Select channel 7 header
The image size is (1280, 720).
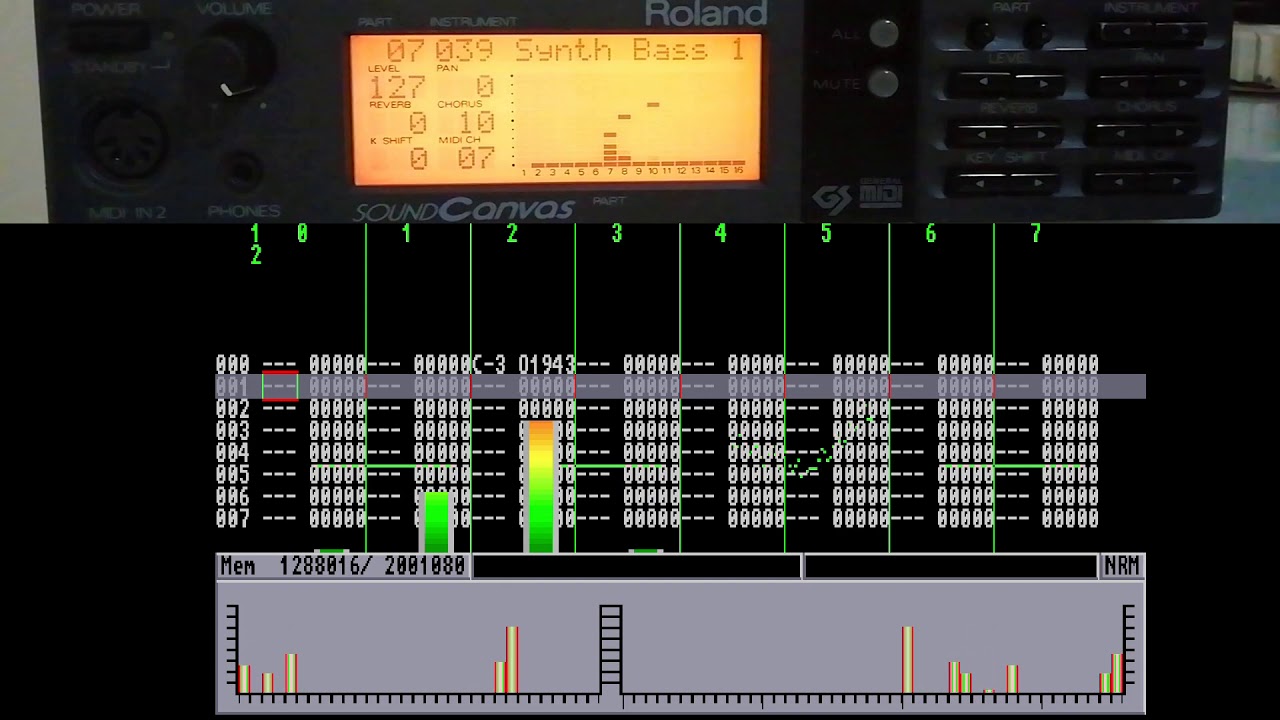click(1036, 233)
